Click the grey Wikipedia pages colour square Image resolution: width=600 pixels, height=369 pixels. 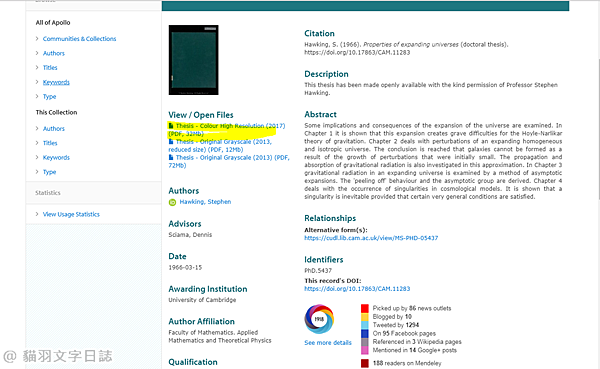tap(365, 342)
